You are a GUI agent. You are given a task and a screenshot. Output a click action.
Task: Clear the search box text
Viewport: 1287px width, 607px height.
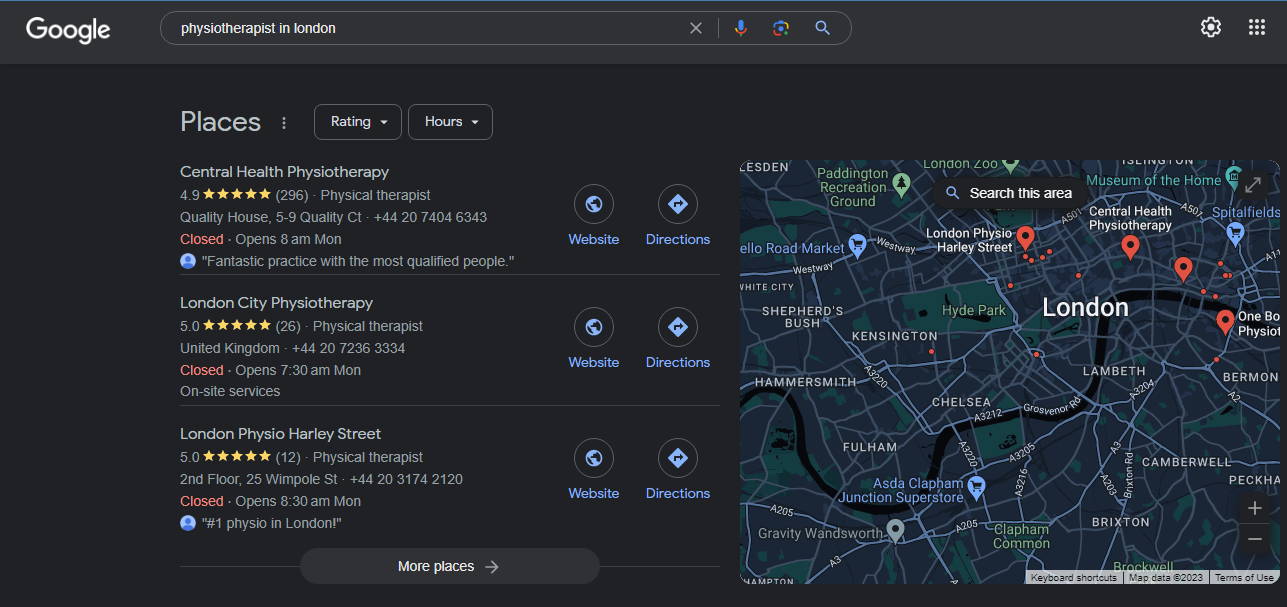696,28
